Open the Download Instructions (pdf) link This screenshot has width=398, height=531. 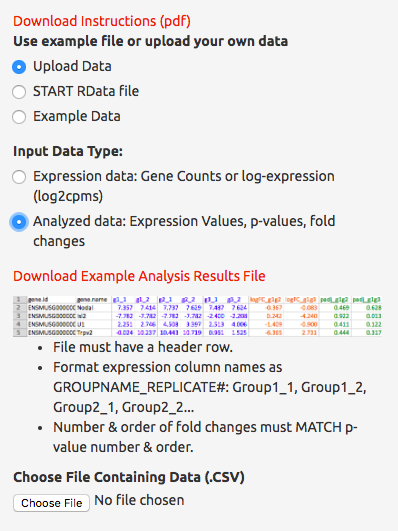tap(102, 21)
